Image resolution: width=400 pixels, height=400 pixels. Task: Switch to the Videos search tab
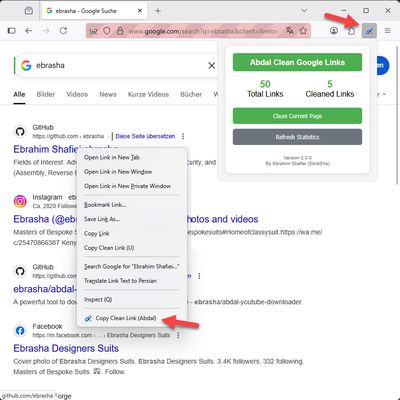[77, 94]
